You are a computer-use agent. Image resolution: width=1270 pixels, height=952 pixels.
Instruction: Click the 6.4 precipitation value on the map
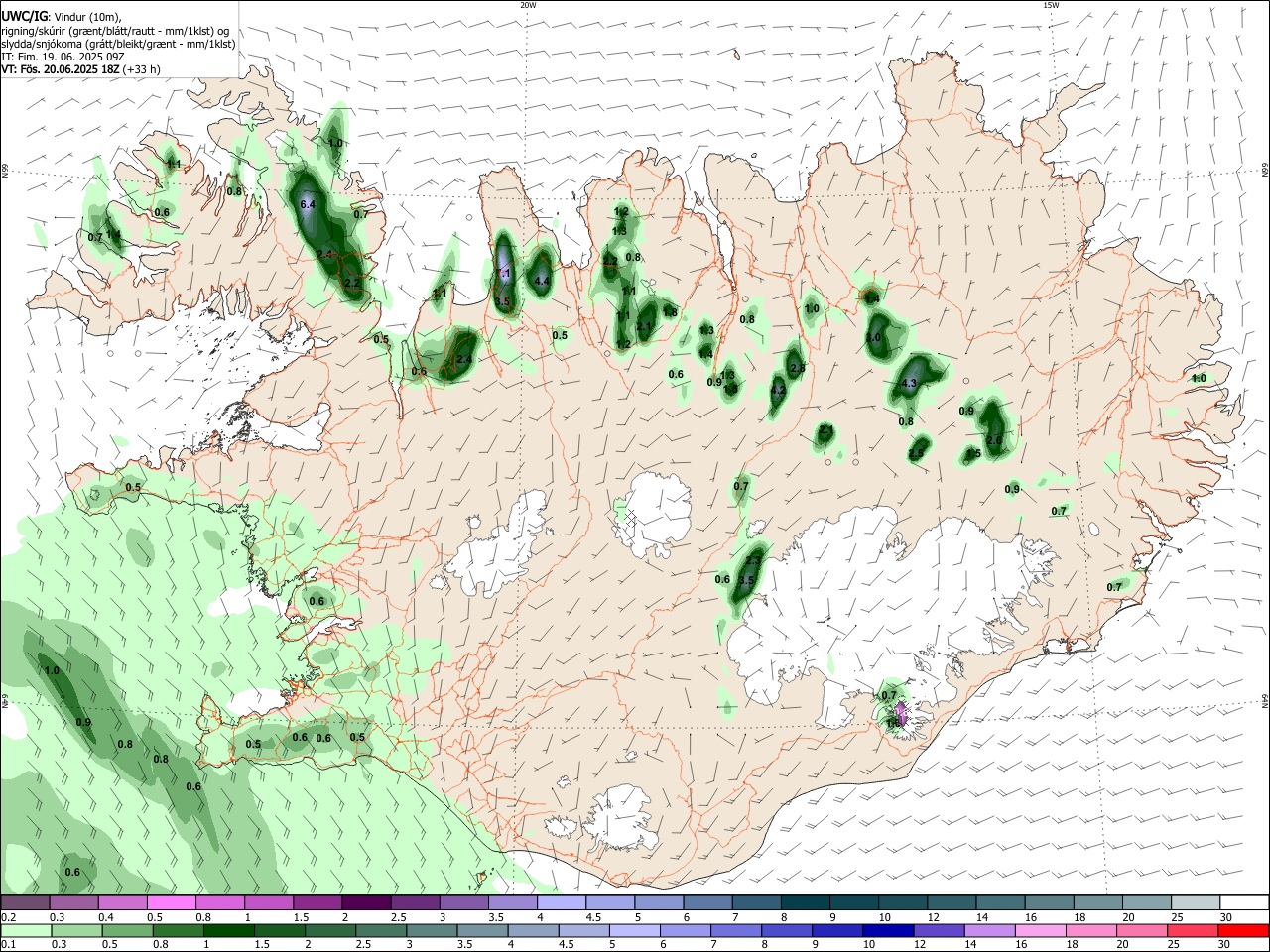[308, 204]
